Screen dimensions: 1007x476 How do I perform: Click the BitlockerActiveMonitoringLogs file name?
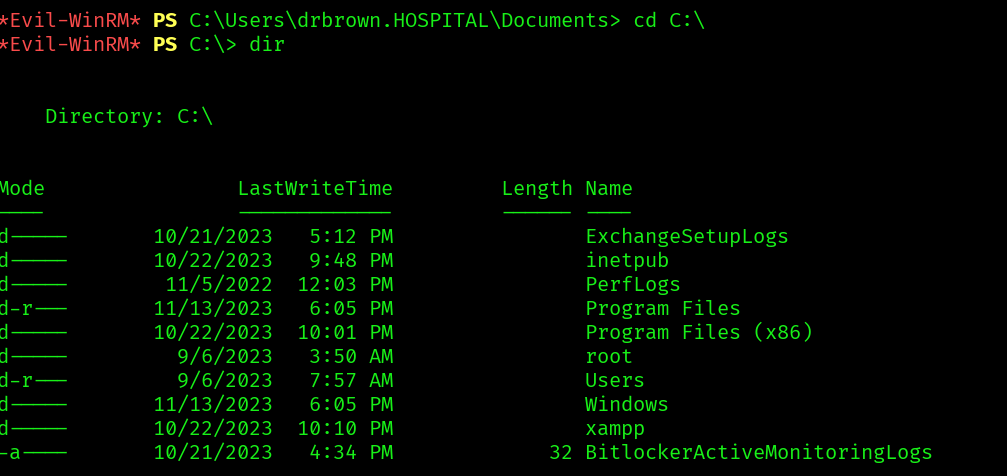[x=758, y=453]
